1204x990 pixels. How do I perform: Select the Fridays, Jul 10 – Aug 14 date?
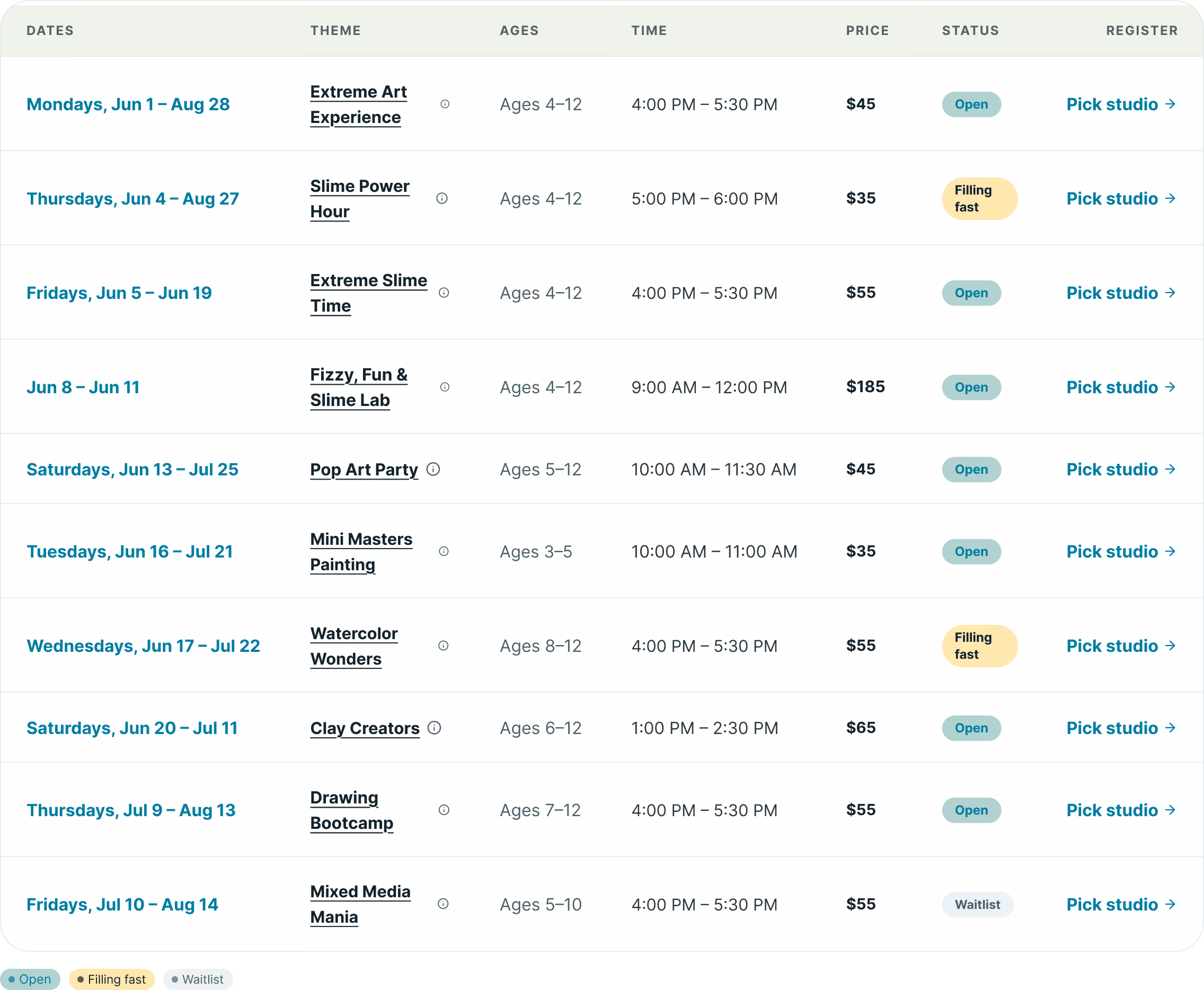click(122, 905)
